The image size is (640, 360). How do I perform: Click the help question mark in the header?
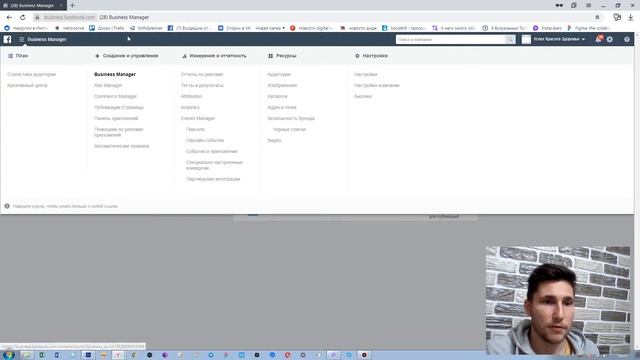point(627,39)
